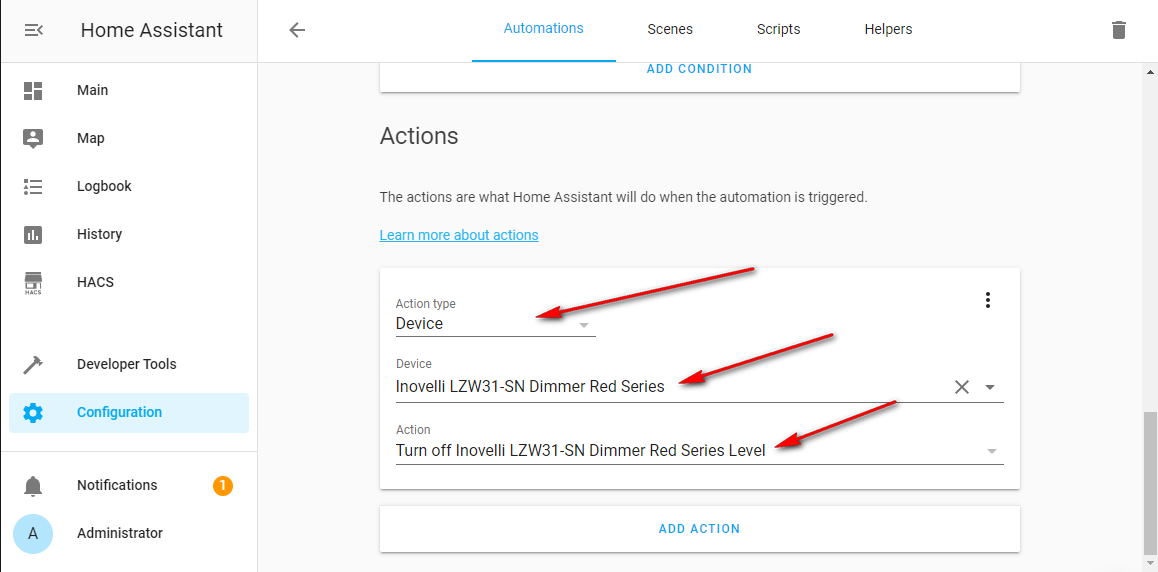Click the ADD CONDITION button
The image size is (1158, 572).
(699, 69)
